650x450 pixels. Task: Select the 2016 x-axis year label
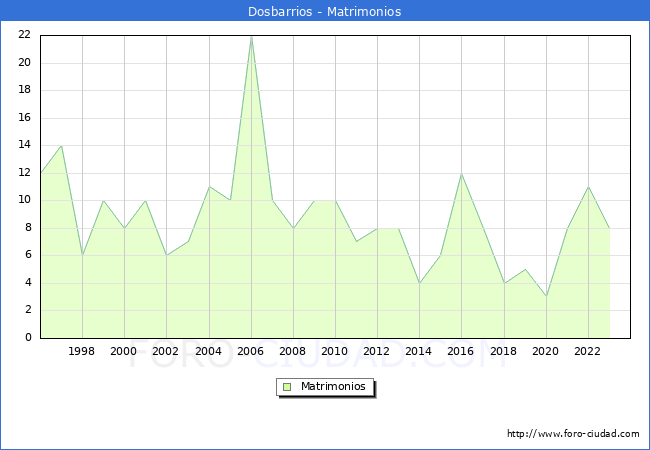461,351
